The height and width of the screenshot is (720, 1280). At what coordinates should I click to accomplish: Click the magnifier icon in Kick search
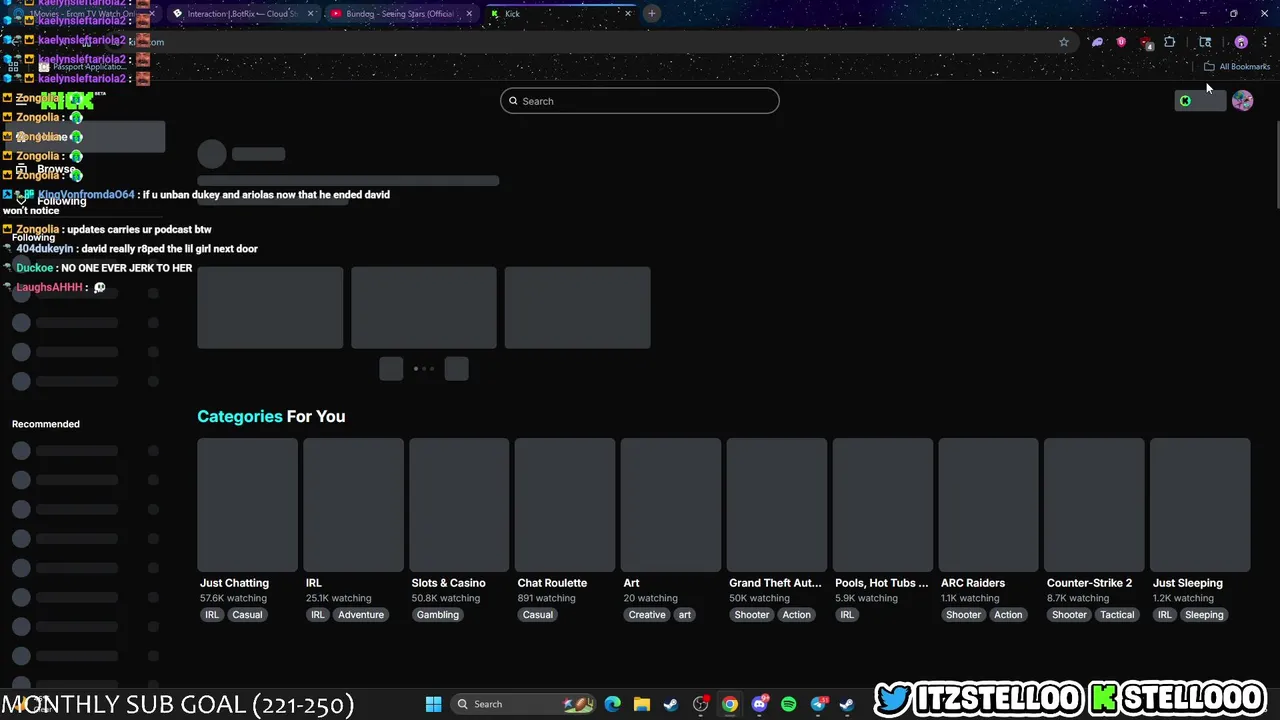point(514,101)
